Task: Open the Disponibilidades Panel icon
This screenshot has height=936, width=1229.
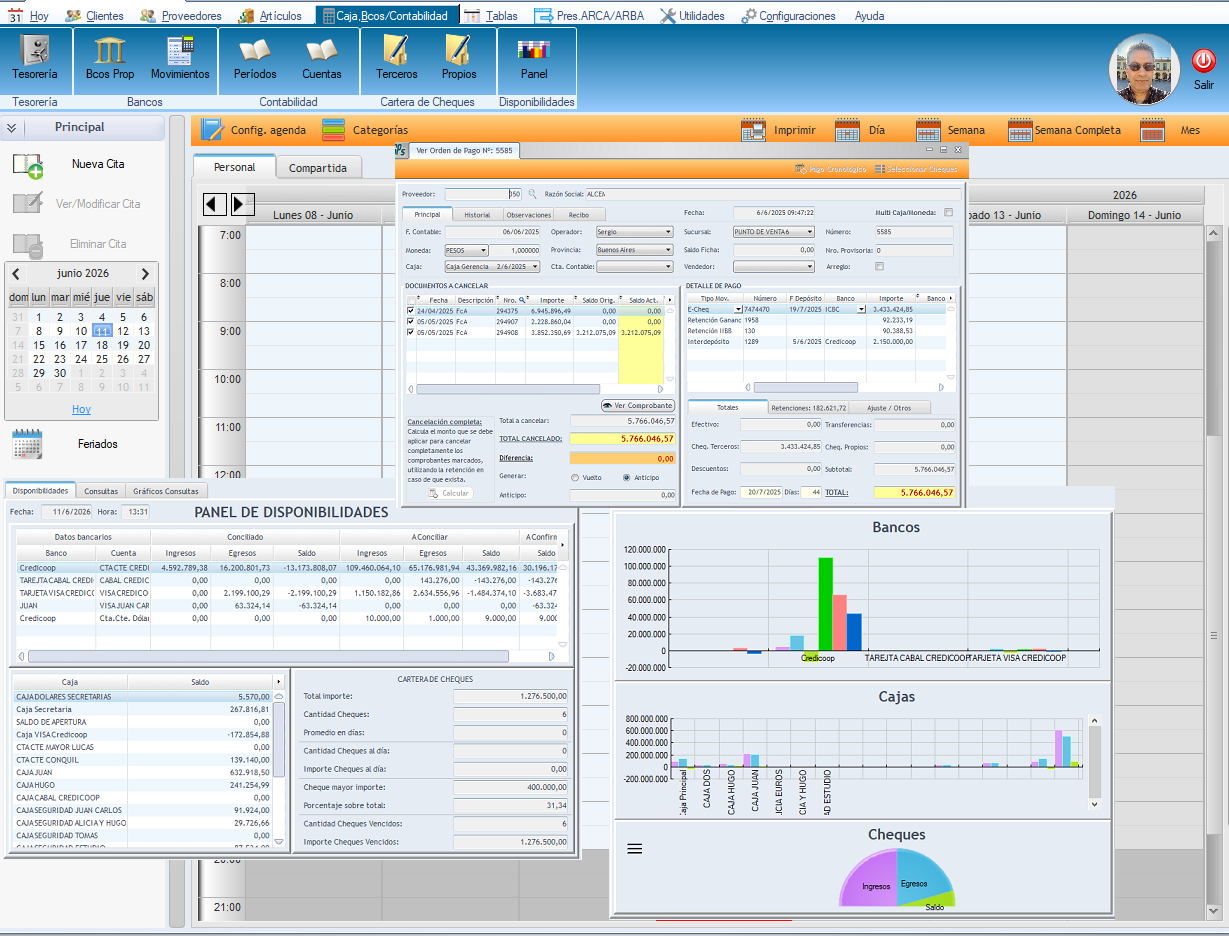Action: coord(533,51)
